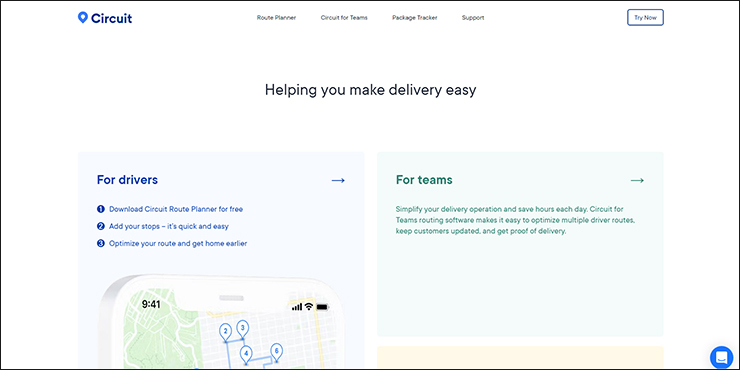The width and height of the screenshot is (740, 370).
Task: Open the Support nav link
Action: pyautogui.click(x=473, y=18)
